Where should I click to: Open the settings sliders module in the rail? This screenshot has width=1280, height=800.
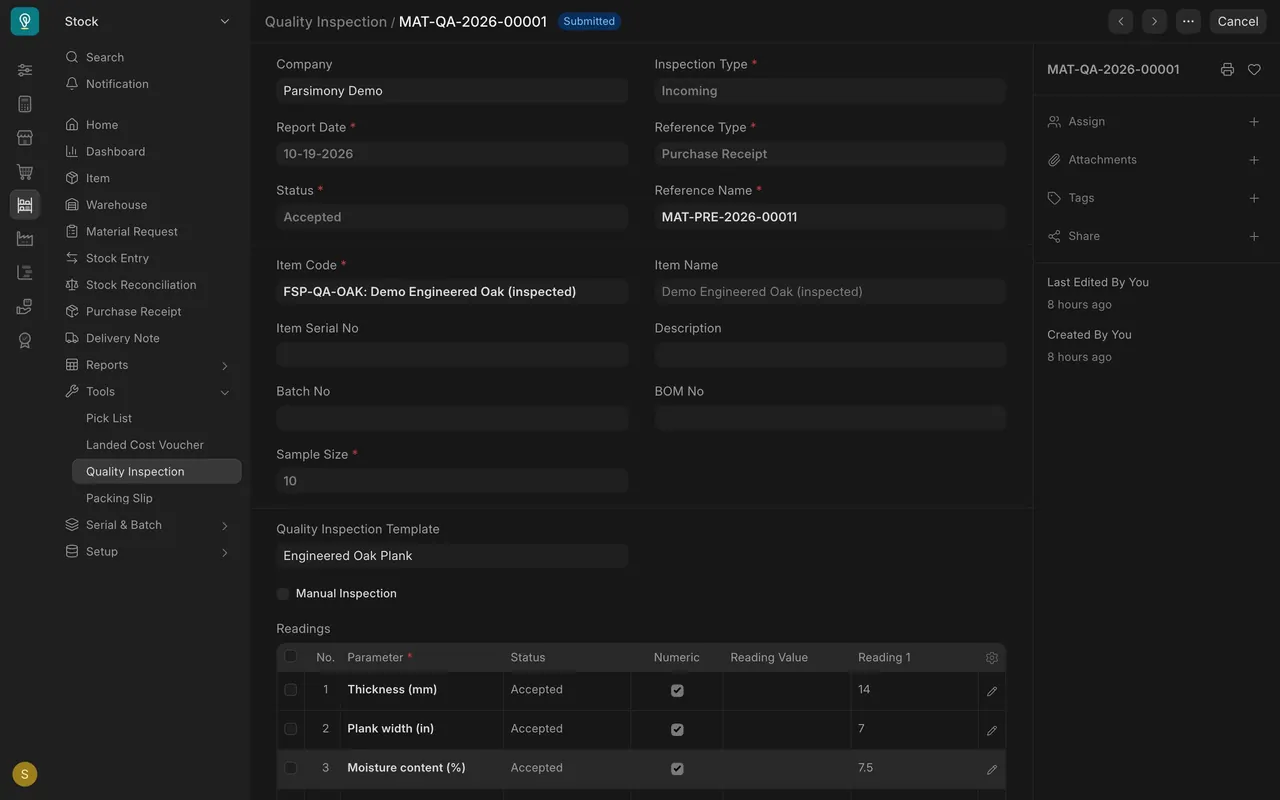click(x=25, y=70)
